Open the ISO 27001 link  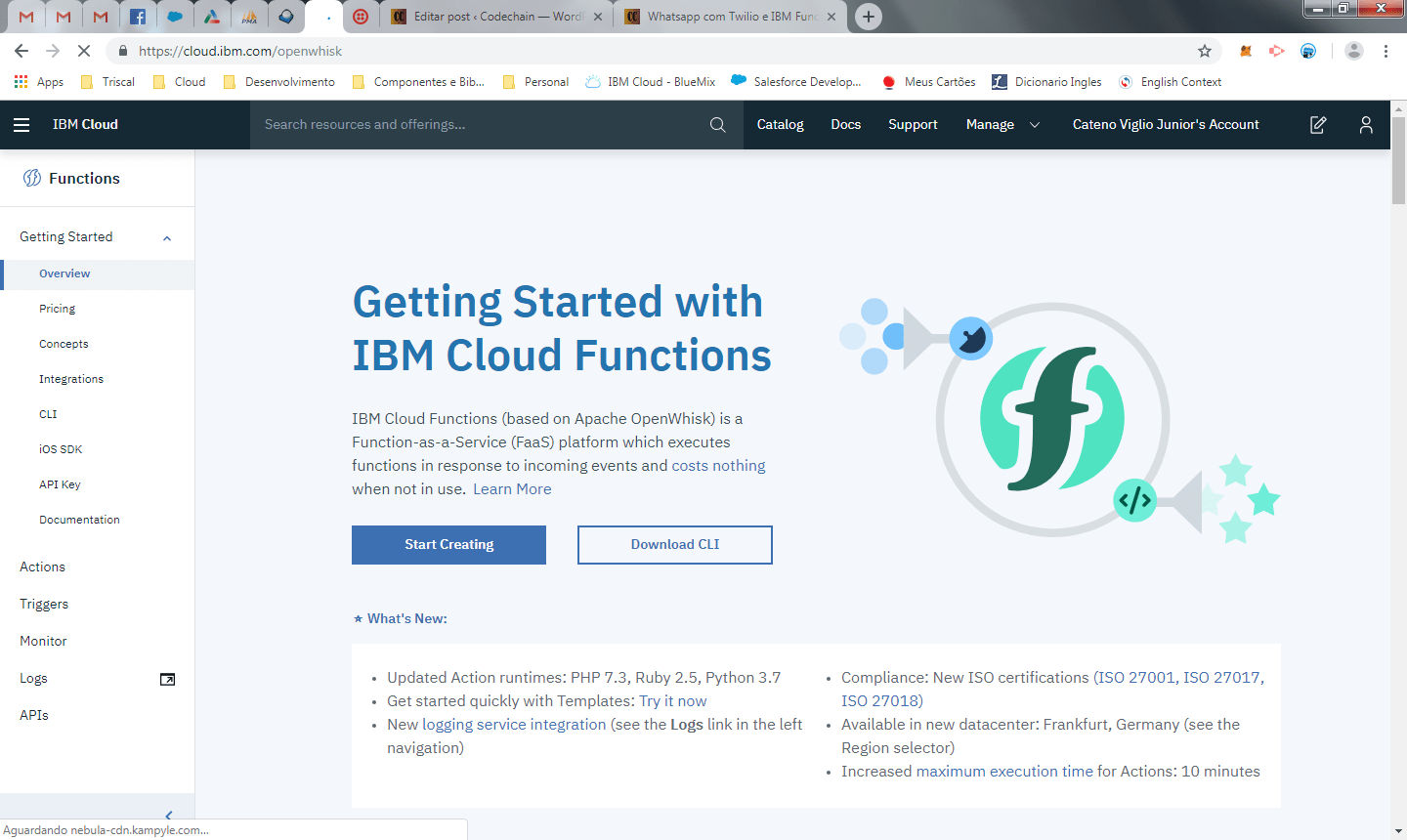[1136, 678]
